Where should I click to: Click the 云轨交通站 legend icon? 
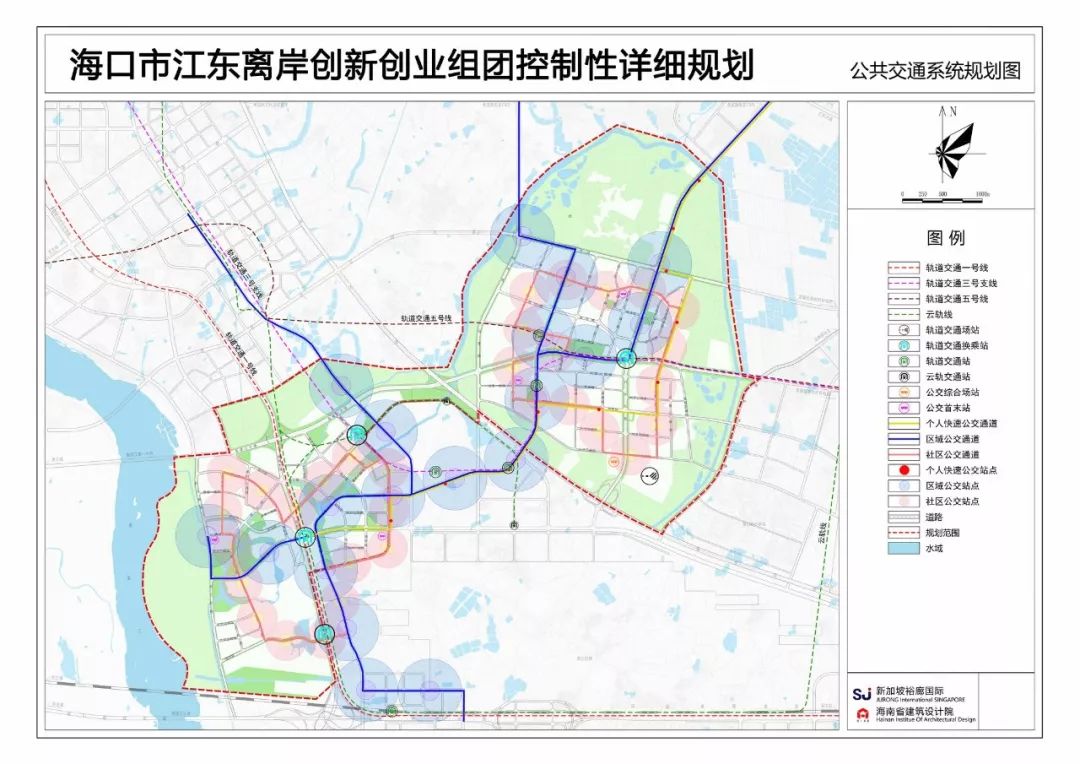click(x=903, y=377)
